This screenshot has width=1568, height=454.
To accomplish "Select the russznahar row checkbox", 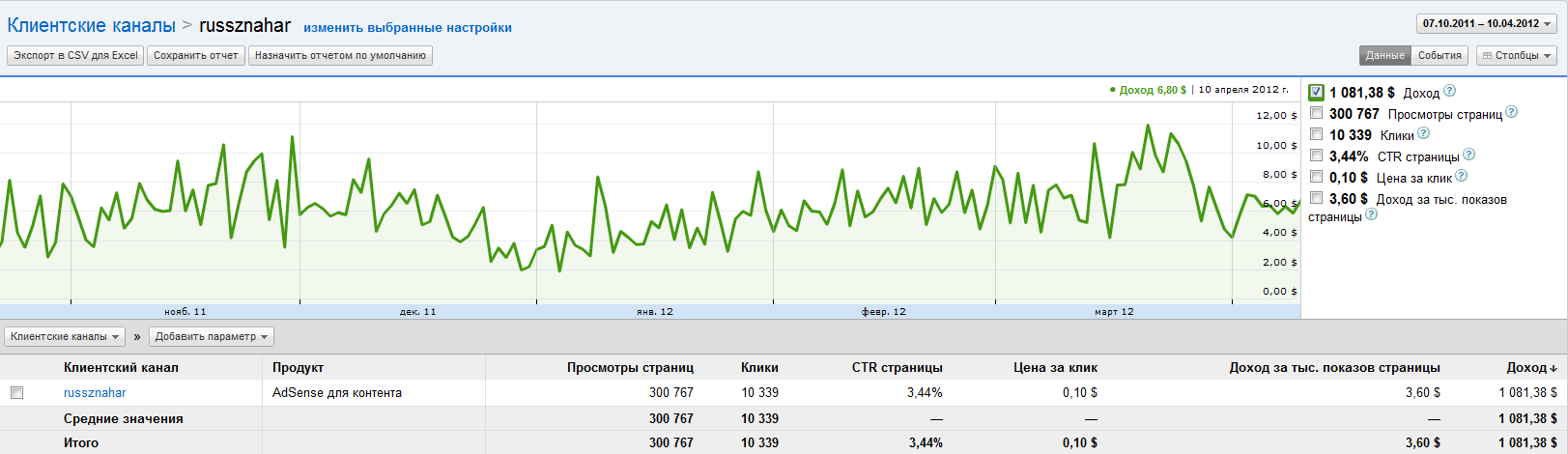I will point(16,393).
